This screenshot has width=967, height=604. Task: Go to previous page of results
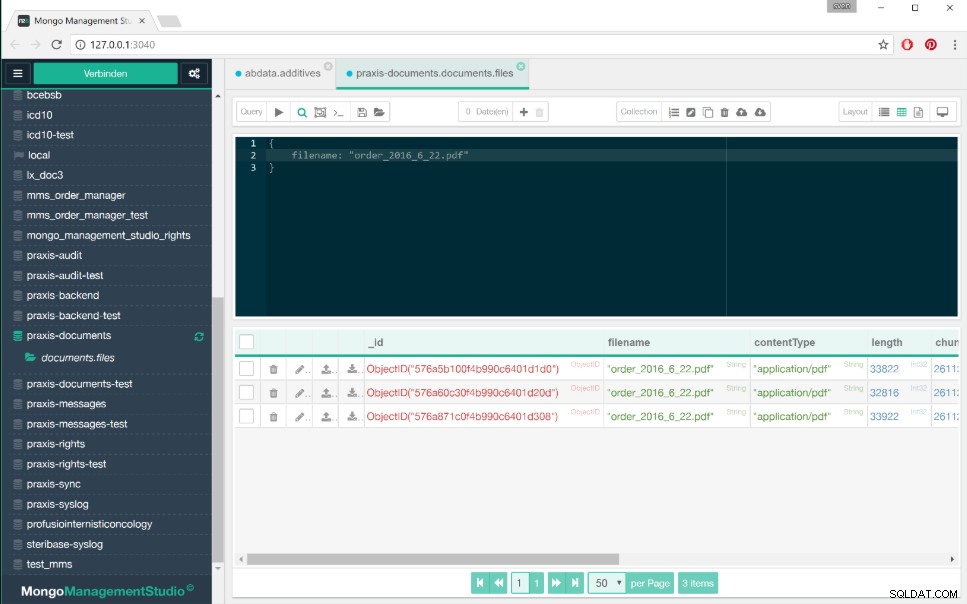(499, 583)
